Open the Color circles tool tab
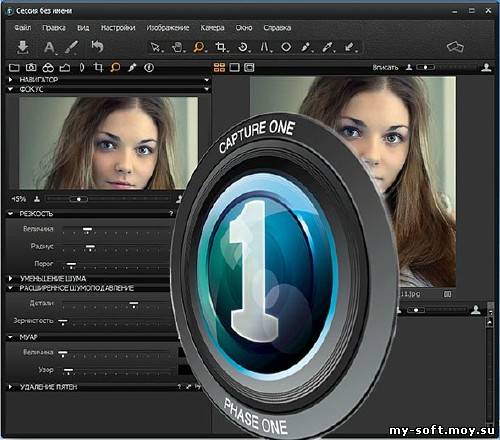 [48, 68]
